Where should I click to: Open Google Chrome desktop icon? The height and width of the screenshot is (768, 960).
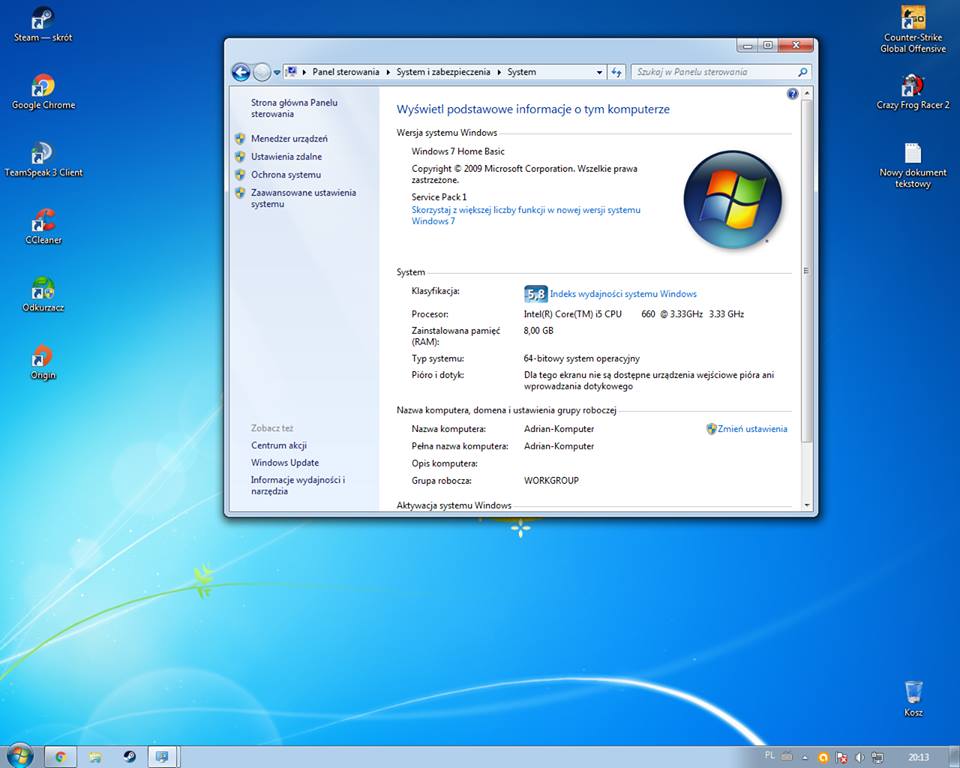point(42,87)
